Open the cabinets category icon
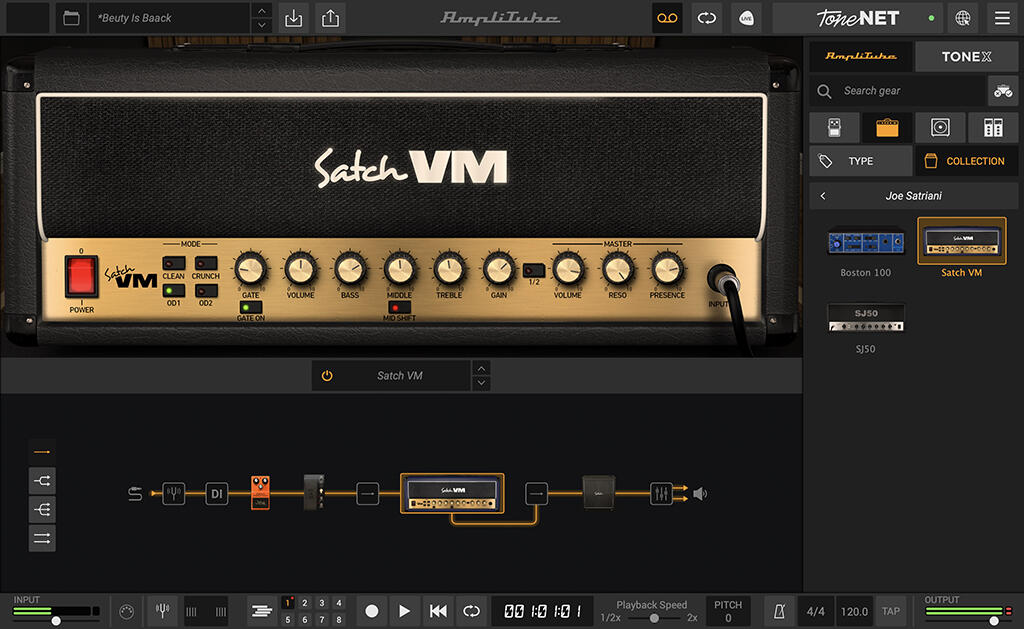The width and height of the screenshot is (1024, 629). [x=940, y=127]
